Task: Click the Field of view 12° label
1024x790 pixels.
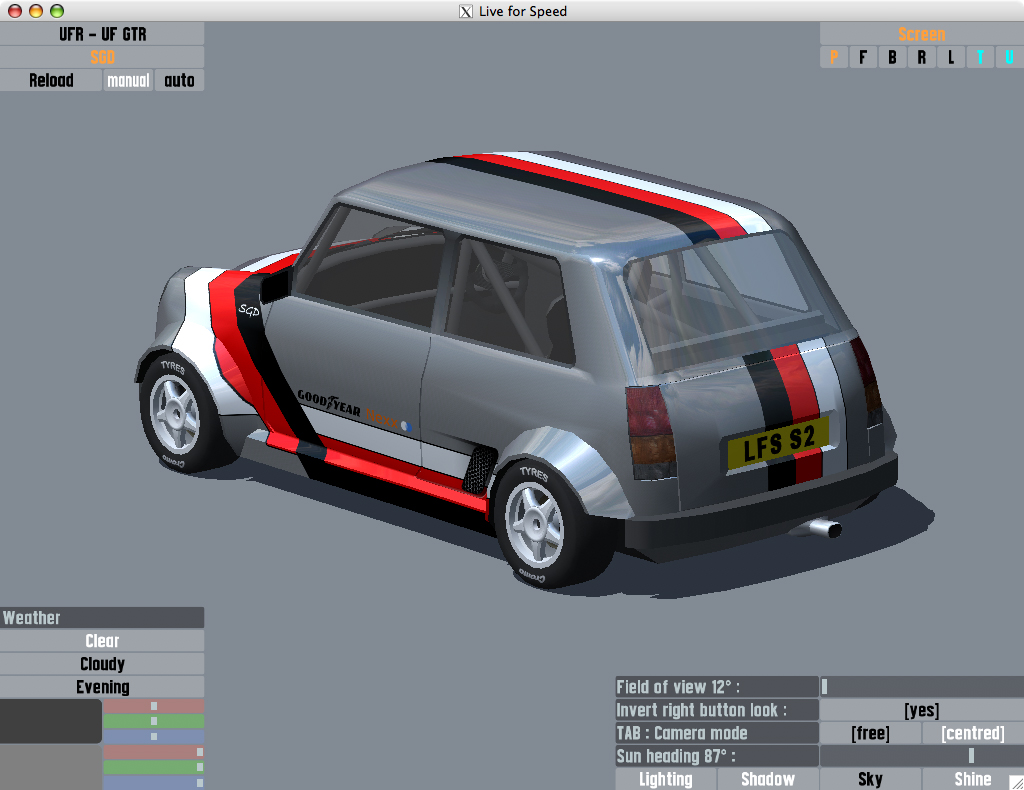Action: pyautogui.click(x=716, y=687)
